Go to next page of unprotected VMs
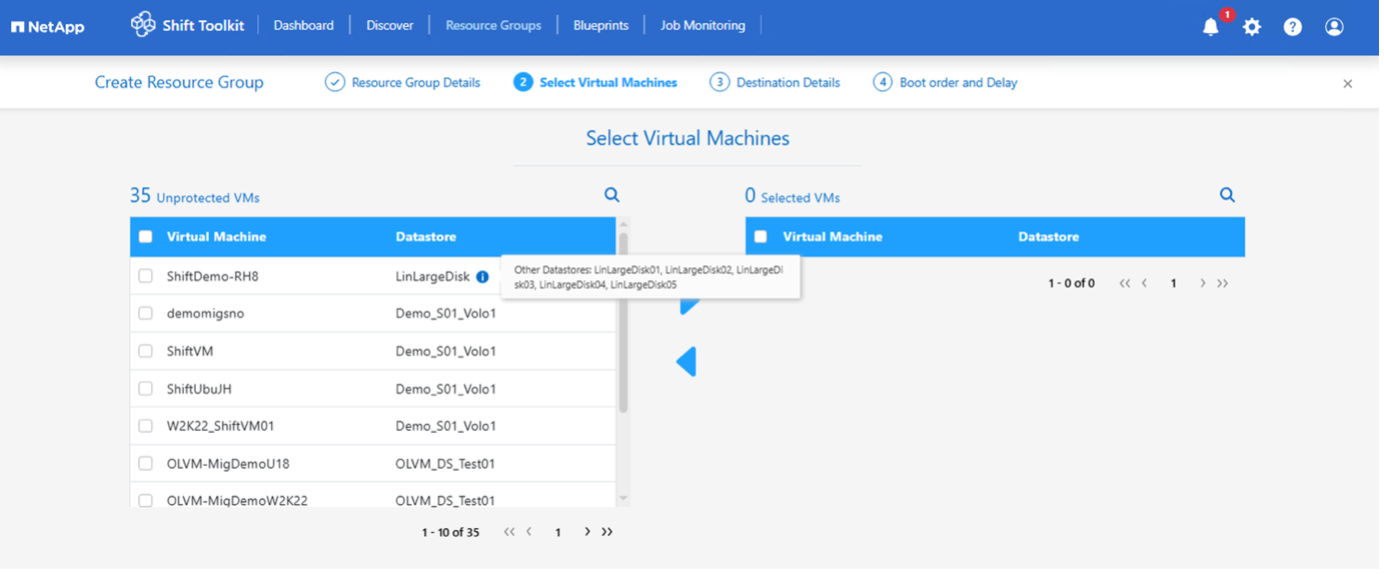Viewport: 1384px width, 574px height. pos(588,532)
